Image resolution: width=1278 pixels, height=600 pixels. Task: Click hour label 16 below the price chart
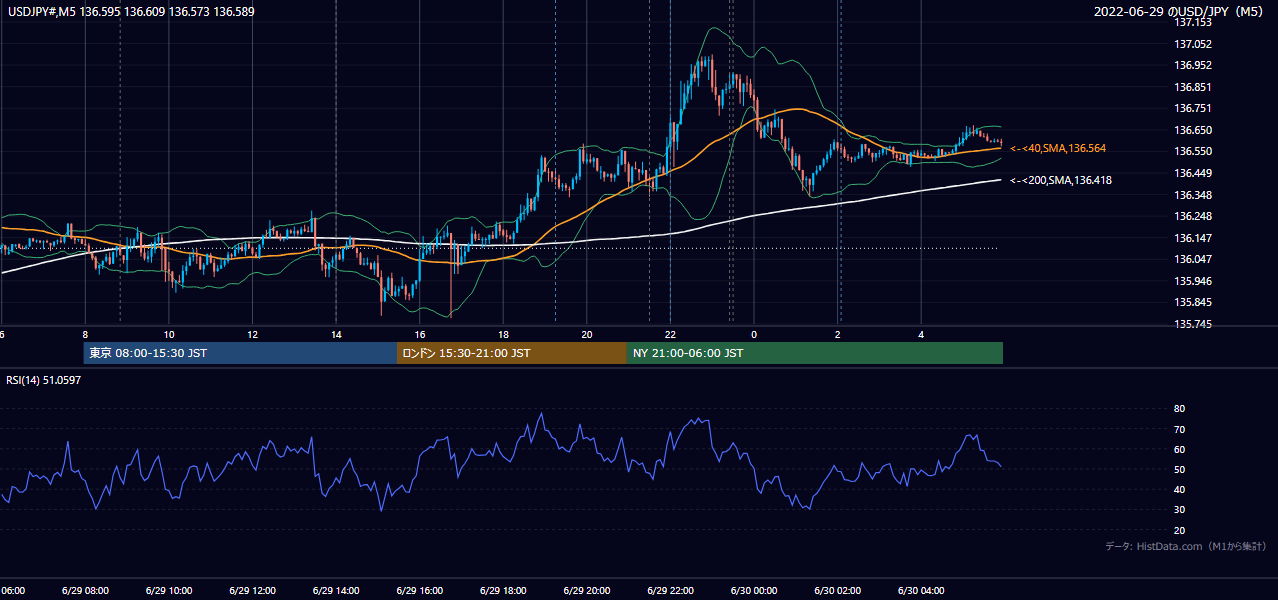pos(420,335)
